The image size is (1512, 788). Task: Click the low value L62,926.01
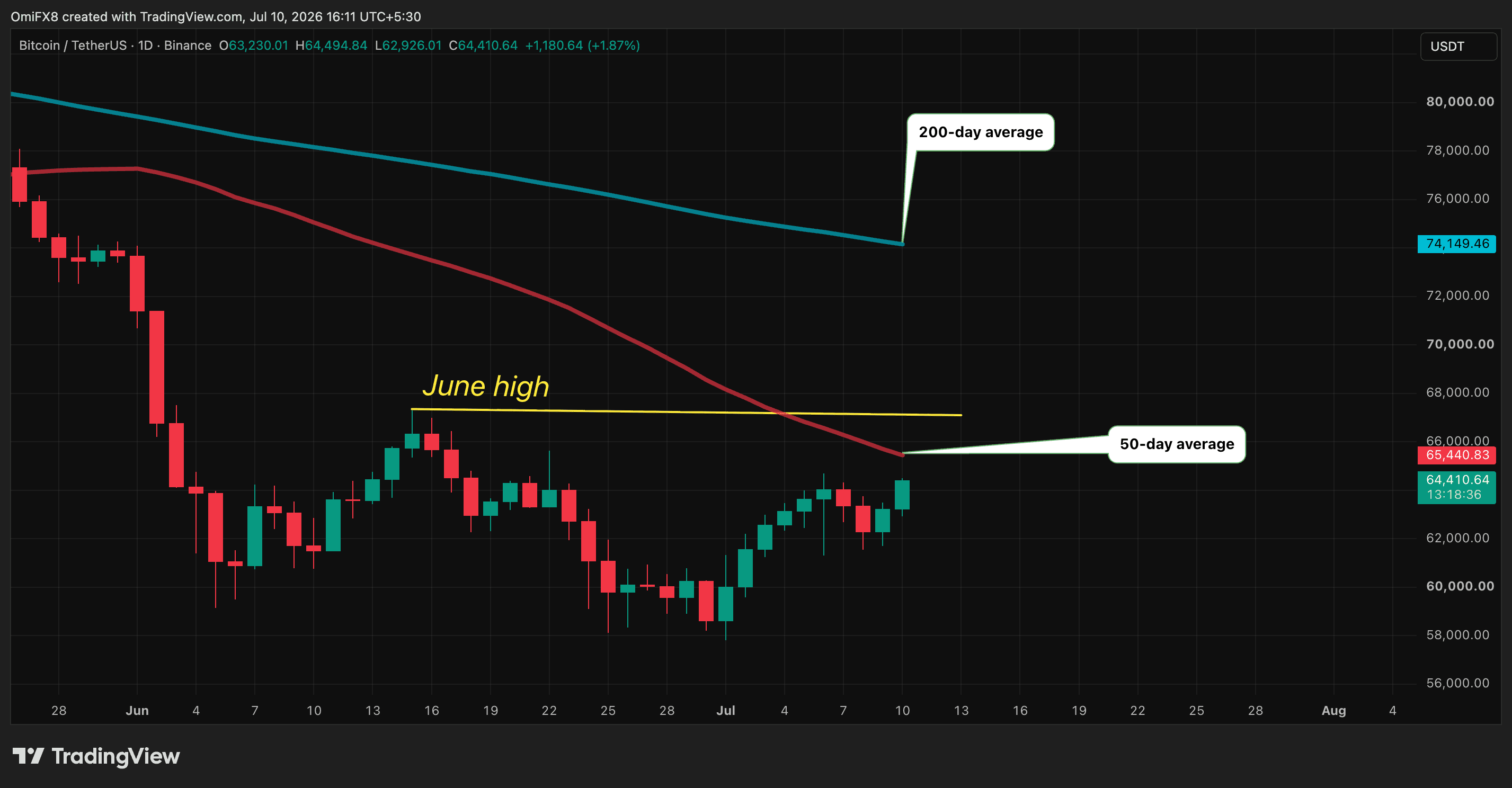tap(408, 45)
